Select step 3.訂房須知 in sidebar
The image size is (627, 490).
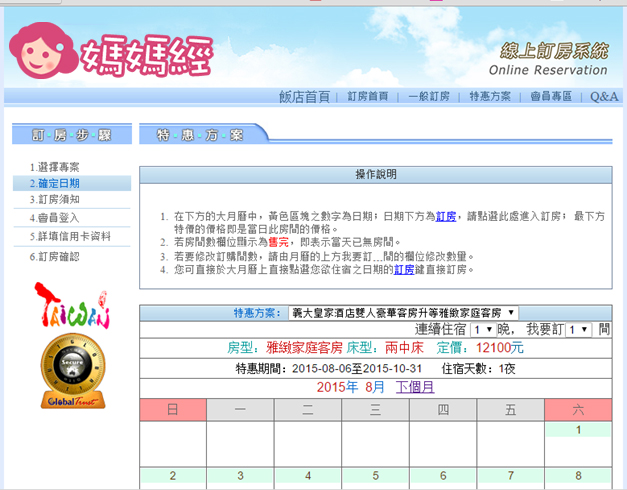[54, 199]
